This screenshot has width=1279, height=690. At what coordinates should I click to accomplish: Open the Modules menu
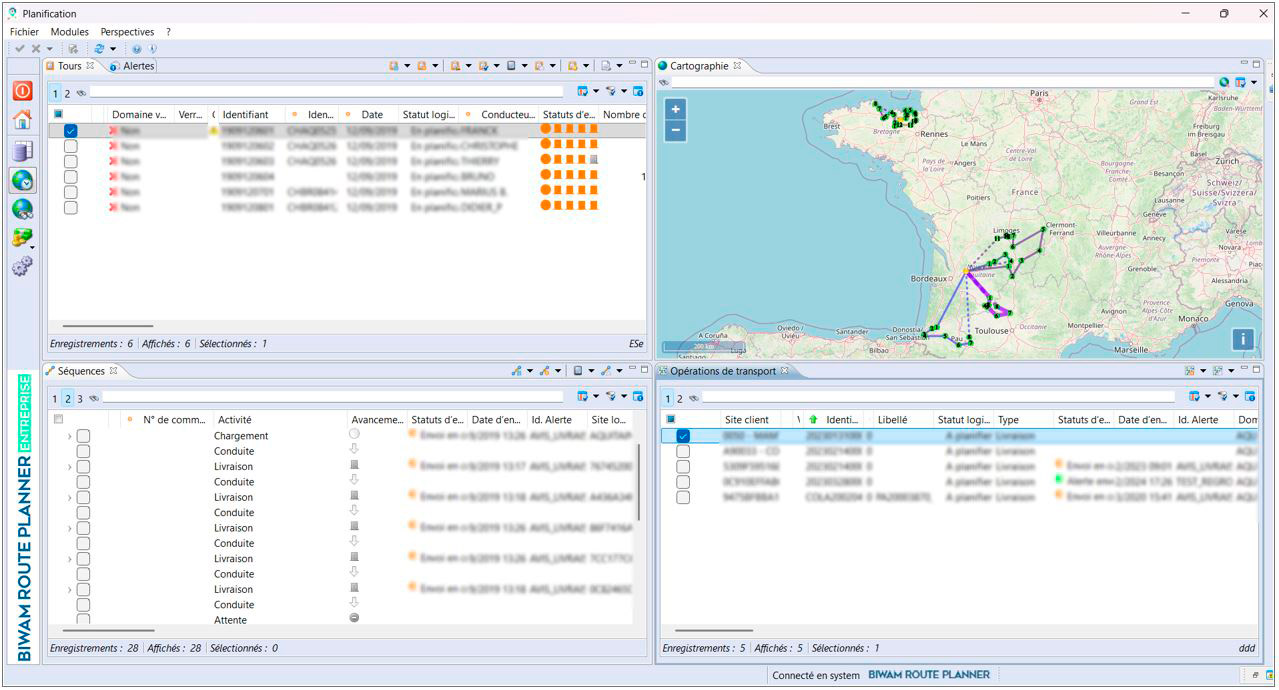pos(68,31)
